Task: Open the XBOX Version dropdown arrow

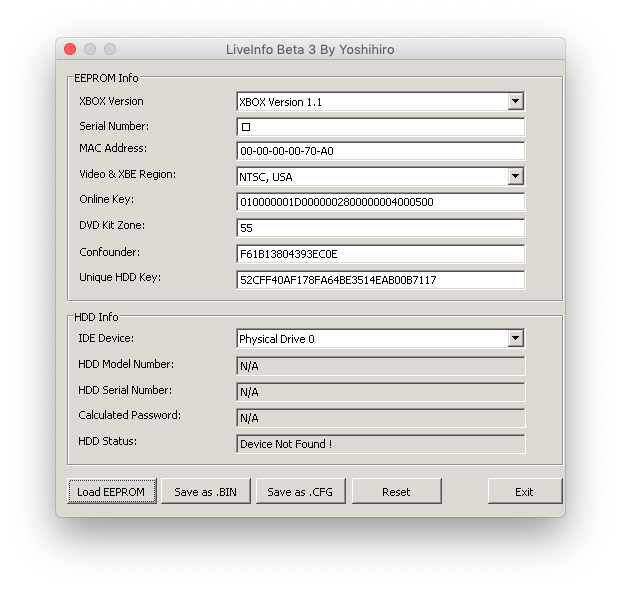Action: tap(515, 101)
